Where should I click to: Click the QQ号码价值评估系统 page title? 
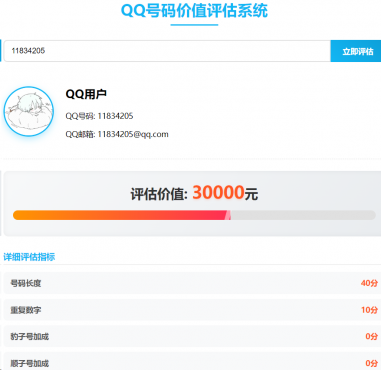194,10
